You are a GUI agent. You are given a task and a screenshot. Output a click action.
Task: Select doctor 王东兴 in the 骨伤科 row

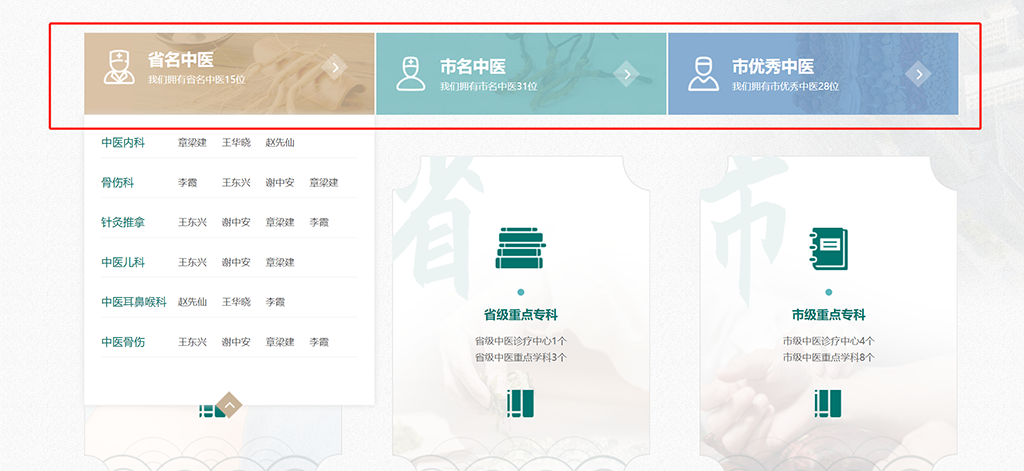coord(236,182)
